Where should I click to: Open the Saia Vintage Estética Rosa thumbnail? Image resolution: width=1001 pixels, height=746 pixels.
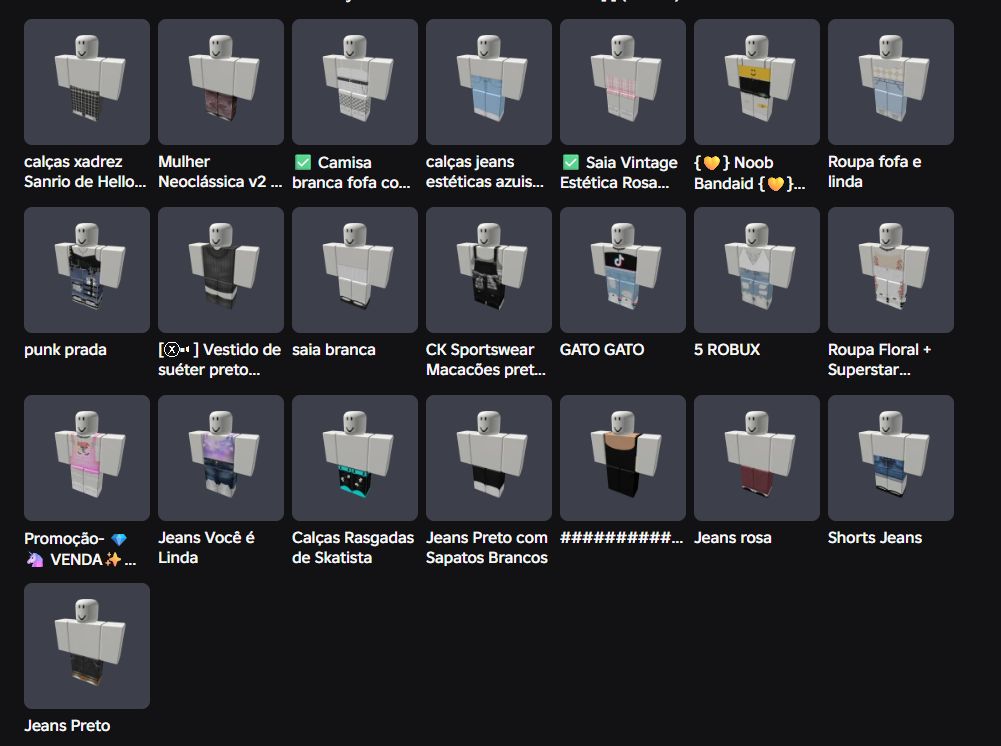click(x=623, y=82)
